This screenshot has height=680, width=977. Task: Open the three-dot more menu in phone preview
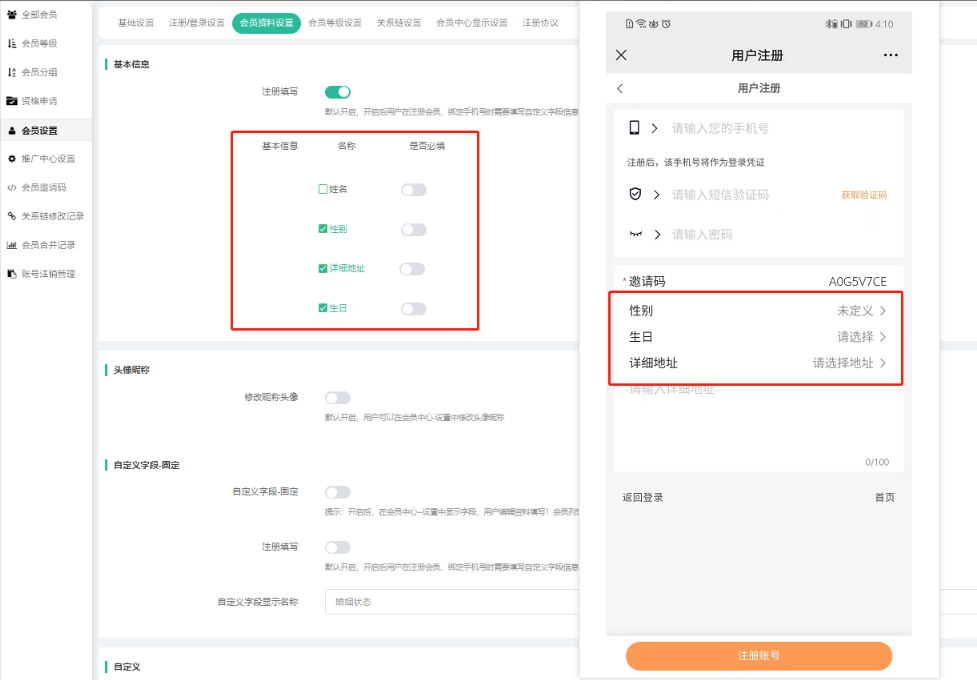[890, 55]
